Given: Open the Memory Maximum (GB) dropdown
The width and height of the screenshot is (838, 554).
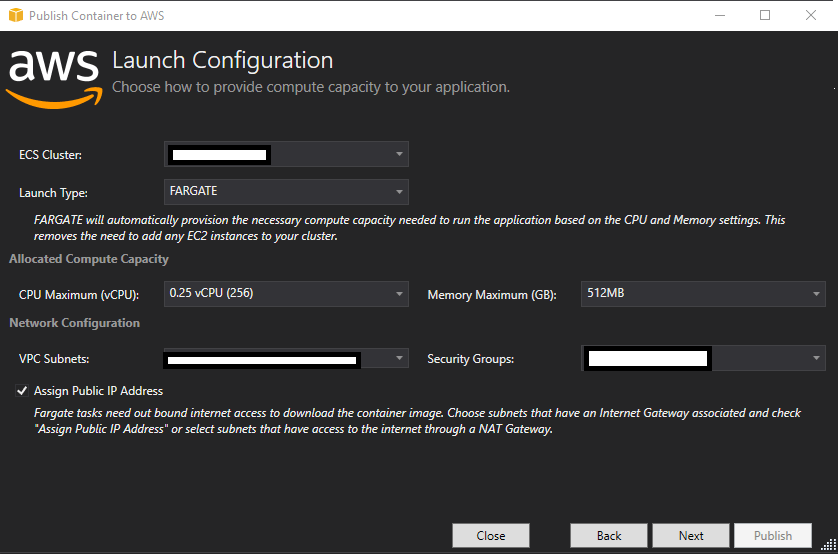Looking at the screenshot, I should (x=703, y=294).
